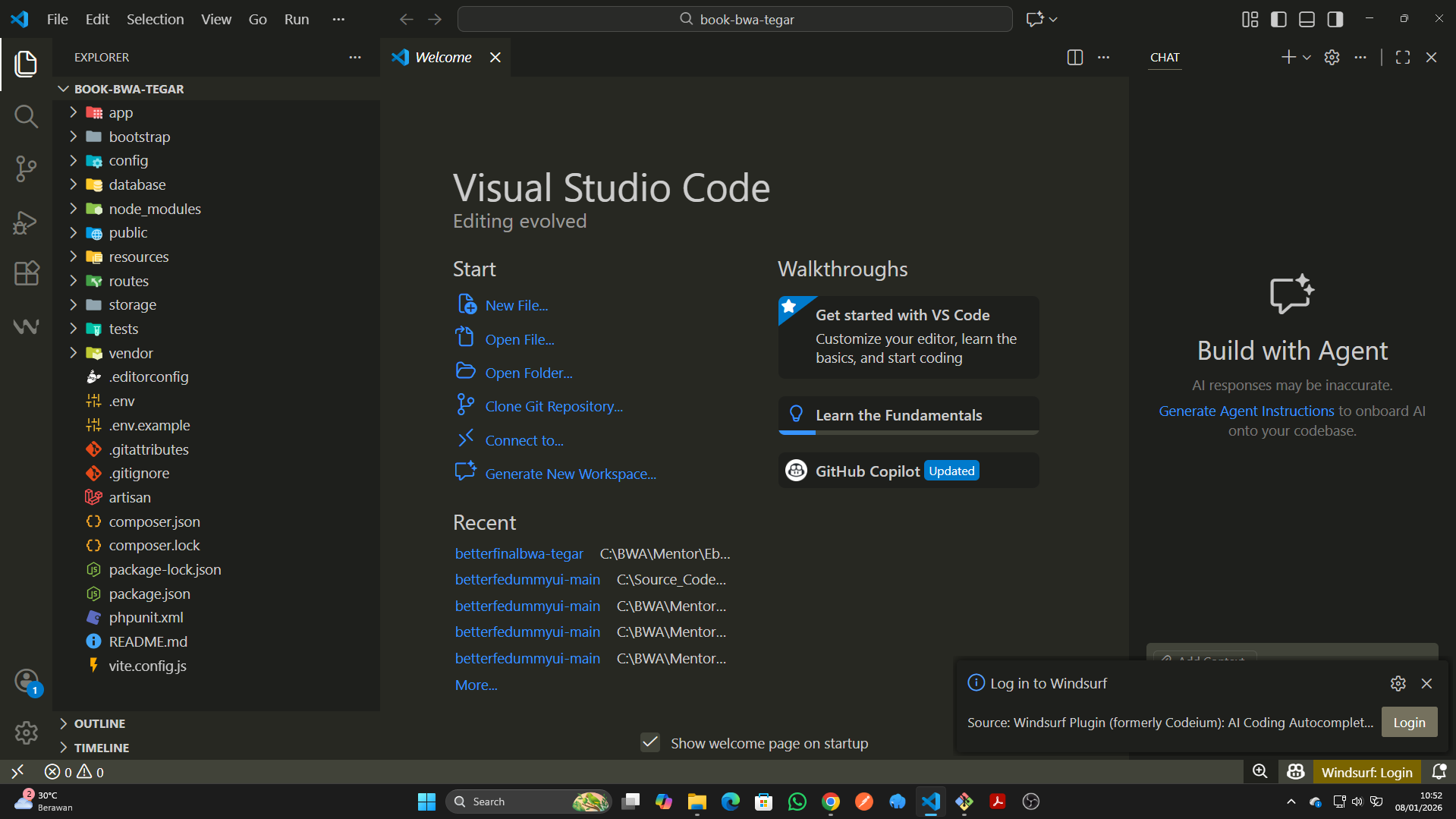
Task: Toggle Show welcome page on startup checkbox
Action: (650, 742)
